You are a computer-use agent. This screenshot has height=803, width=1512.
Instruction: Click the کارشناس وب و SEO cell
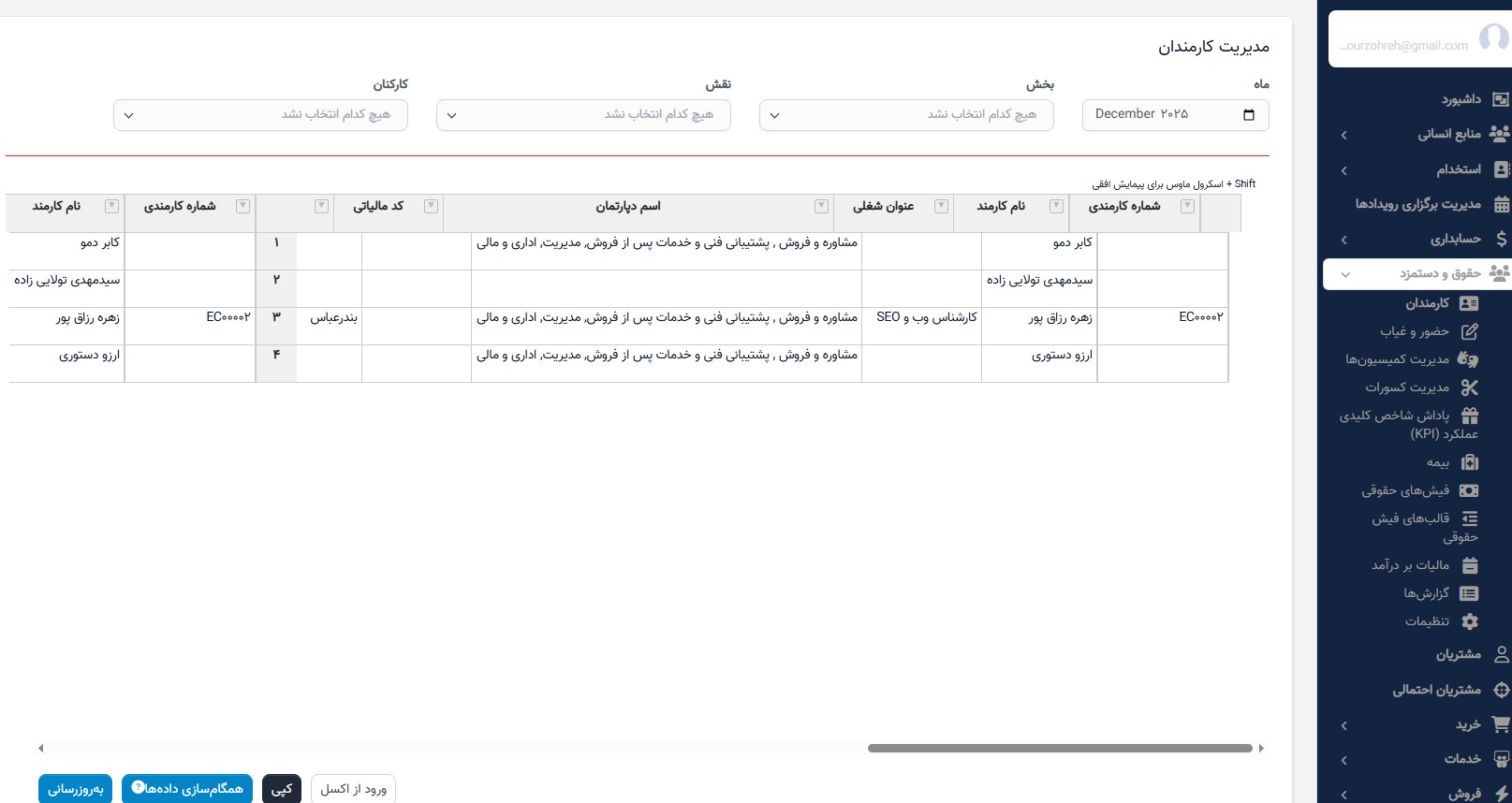tap(921, 326)
